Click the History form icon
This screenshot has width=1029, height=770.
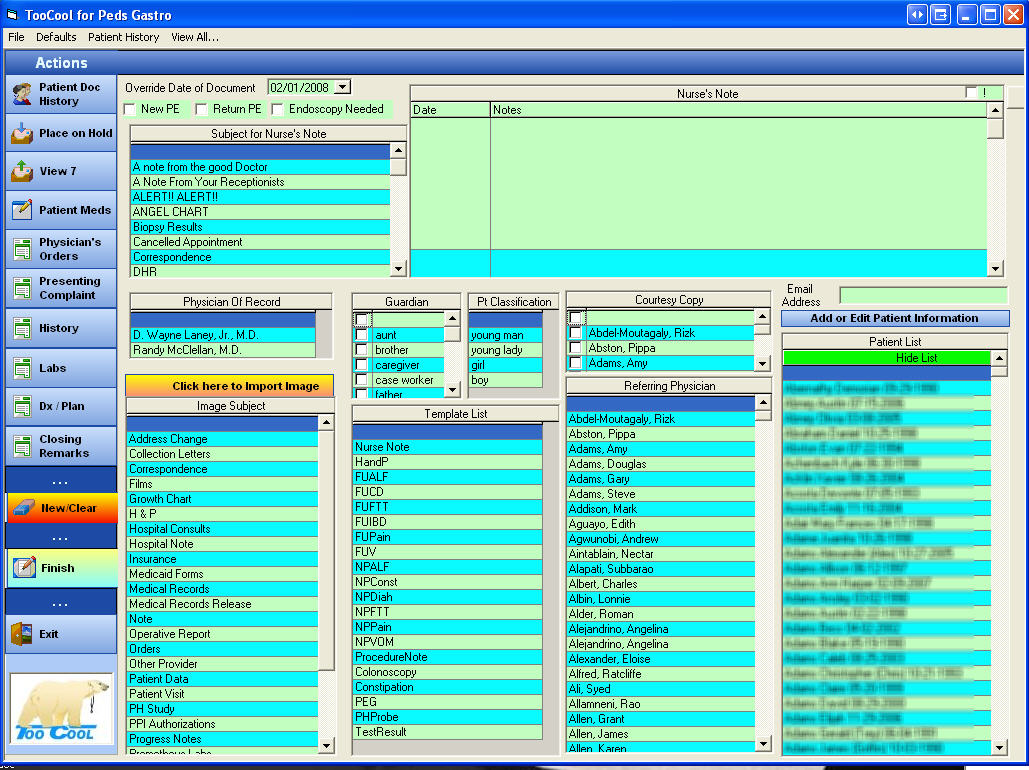[22, 328]
